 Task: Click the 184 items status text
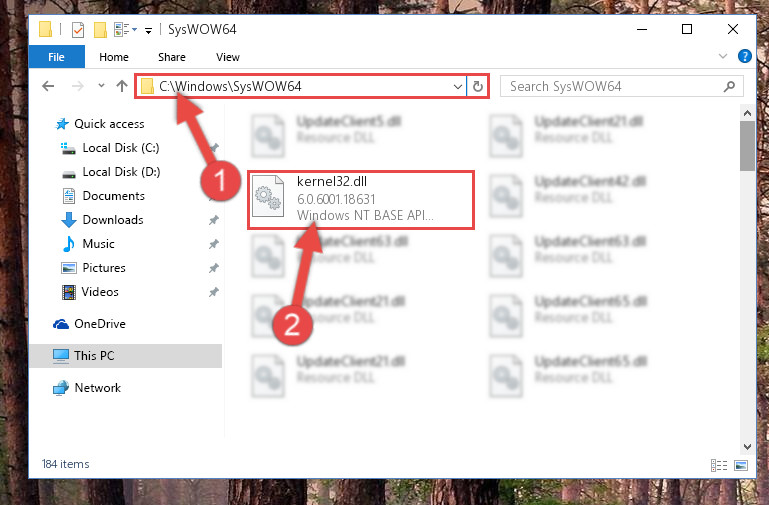tap(65, 464)
